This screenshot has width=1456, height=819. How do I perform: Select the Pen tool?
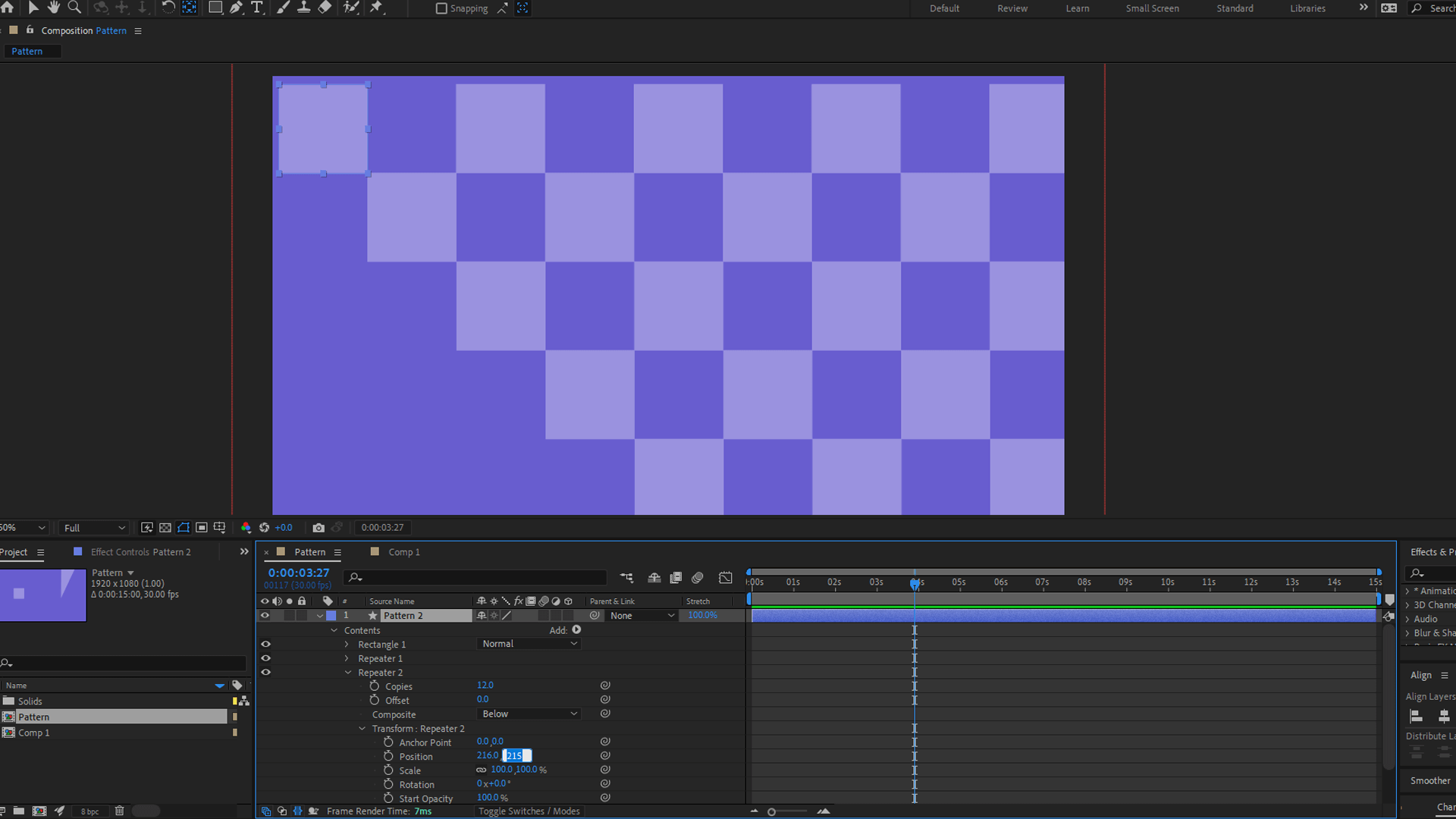(x=236, y=8)
